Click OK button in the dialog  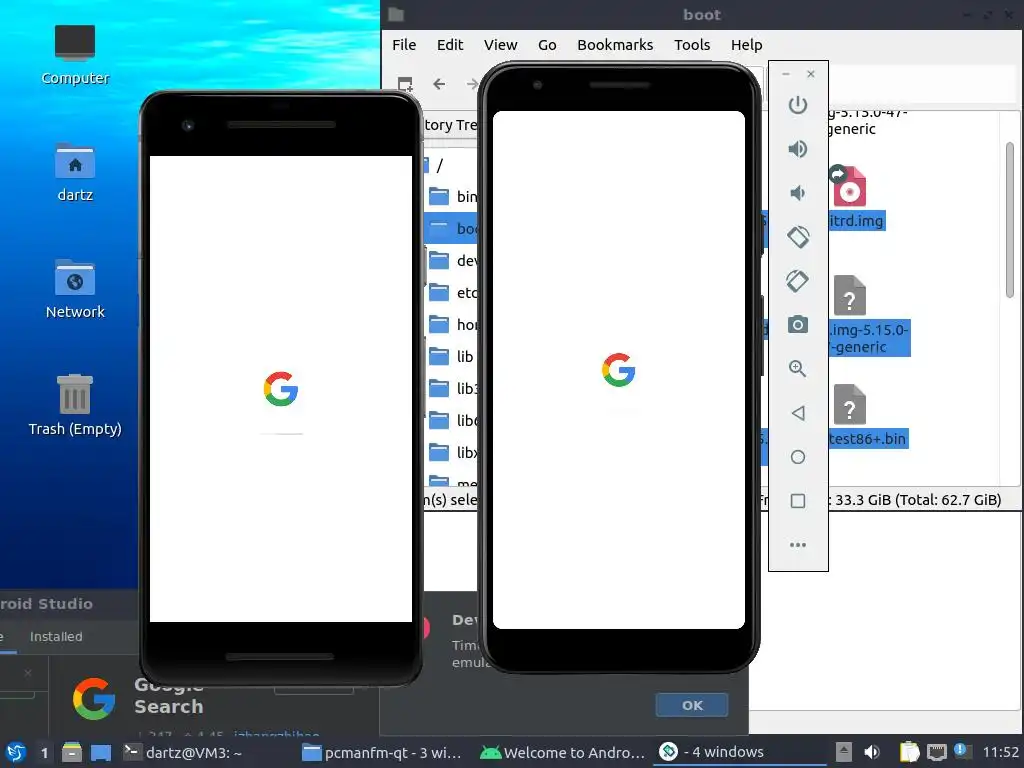[x=692, y=705]
